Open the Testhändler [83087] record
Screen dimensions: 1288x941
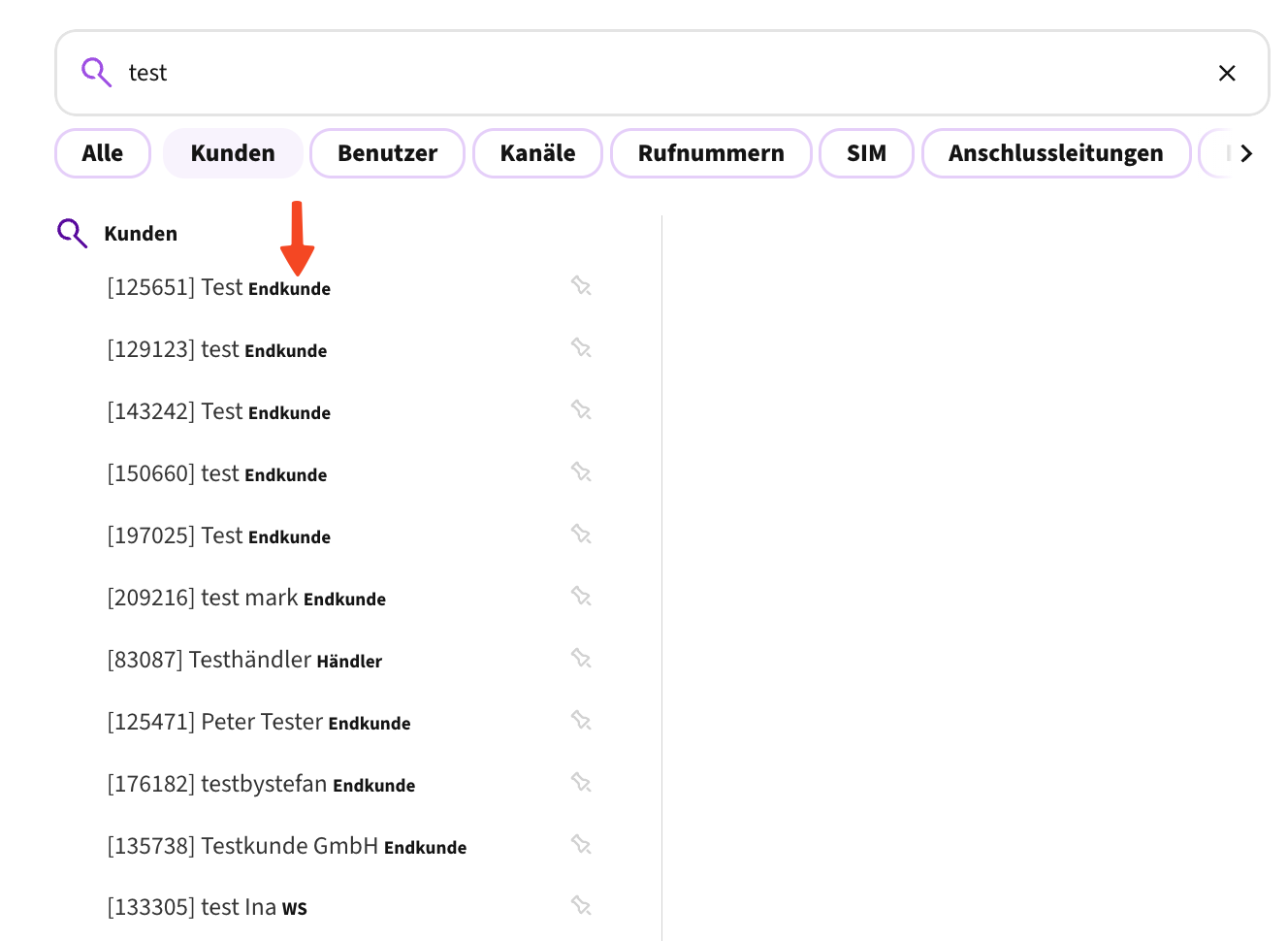[242, 659]
